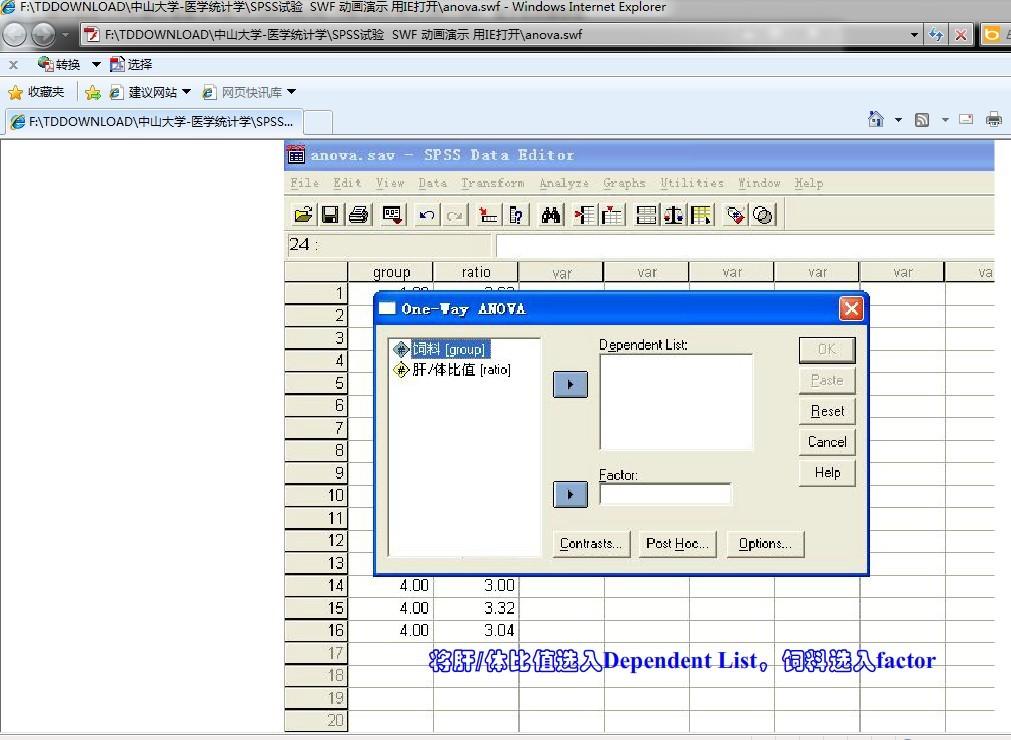The height and width of the screenshot is (740, 1011).
Task: Click the 收藏夹 favorites button
Action: [x=36, y=92]
